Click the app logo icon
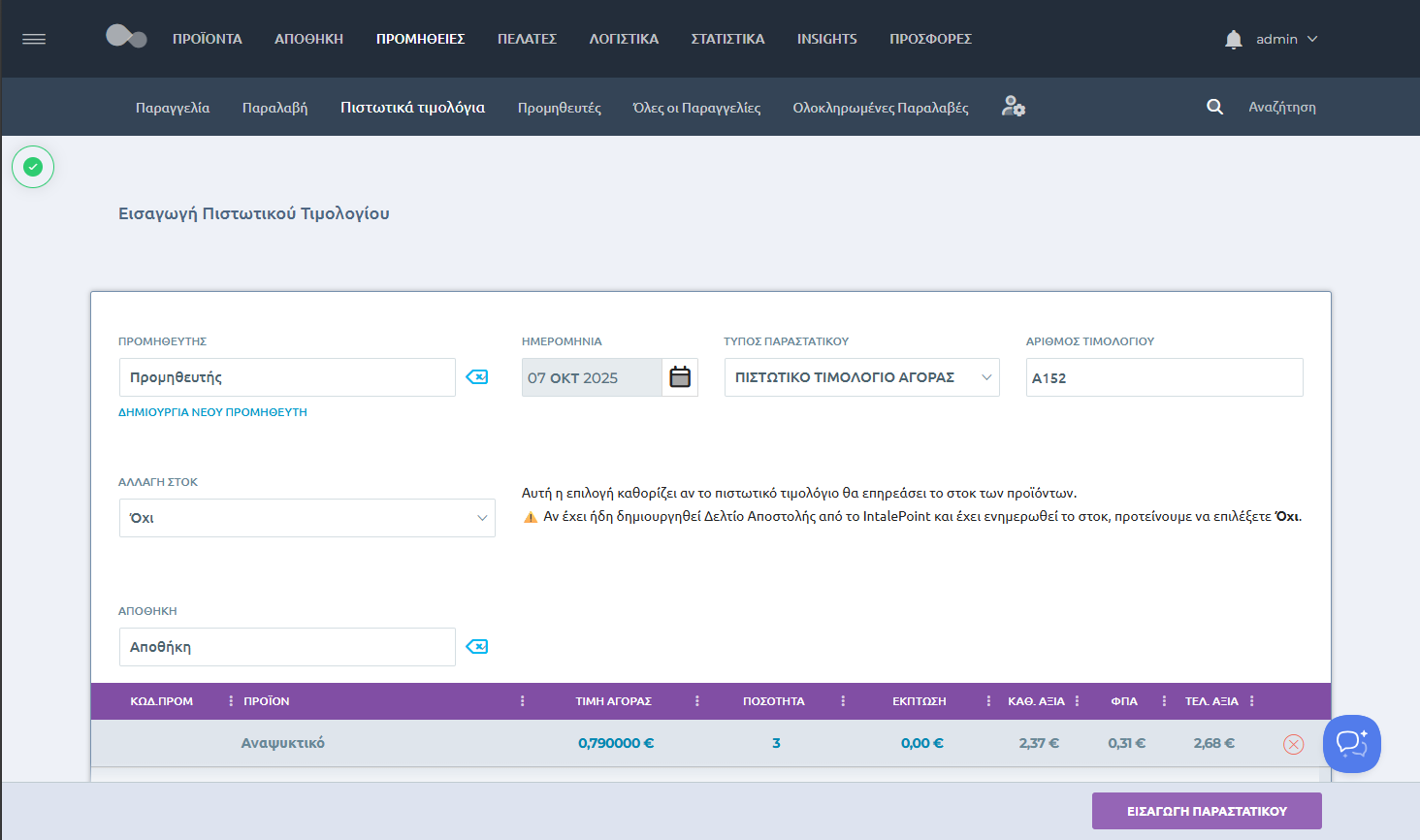 tap(126, 37)
